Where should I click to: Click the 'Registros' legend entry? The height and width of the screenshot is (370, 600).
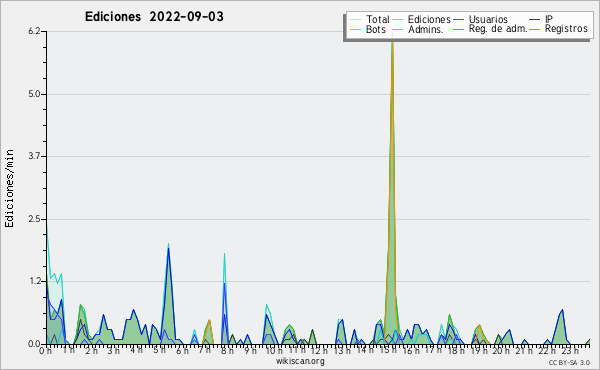pyautogui.click(x=559, y=29)
